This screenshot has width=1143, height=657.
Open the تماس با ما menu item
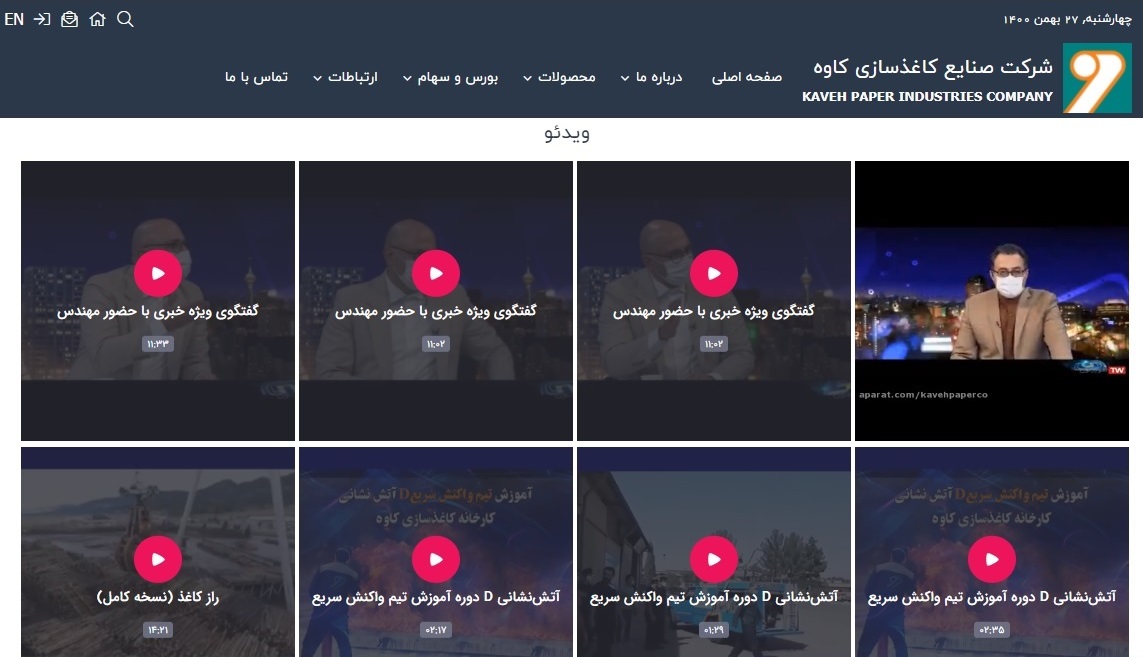pos(256,77)
